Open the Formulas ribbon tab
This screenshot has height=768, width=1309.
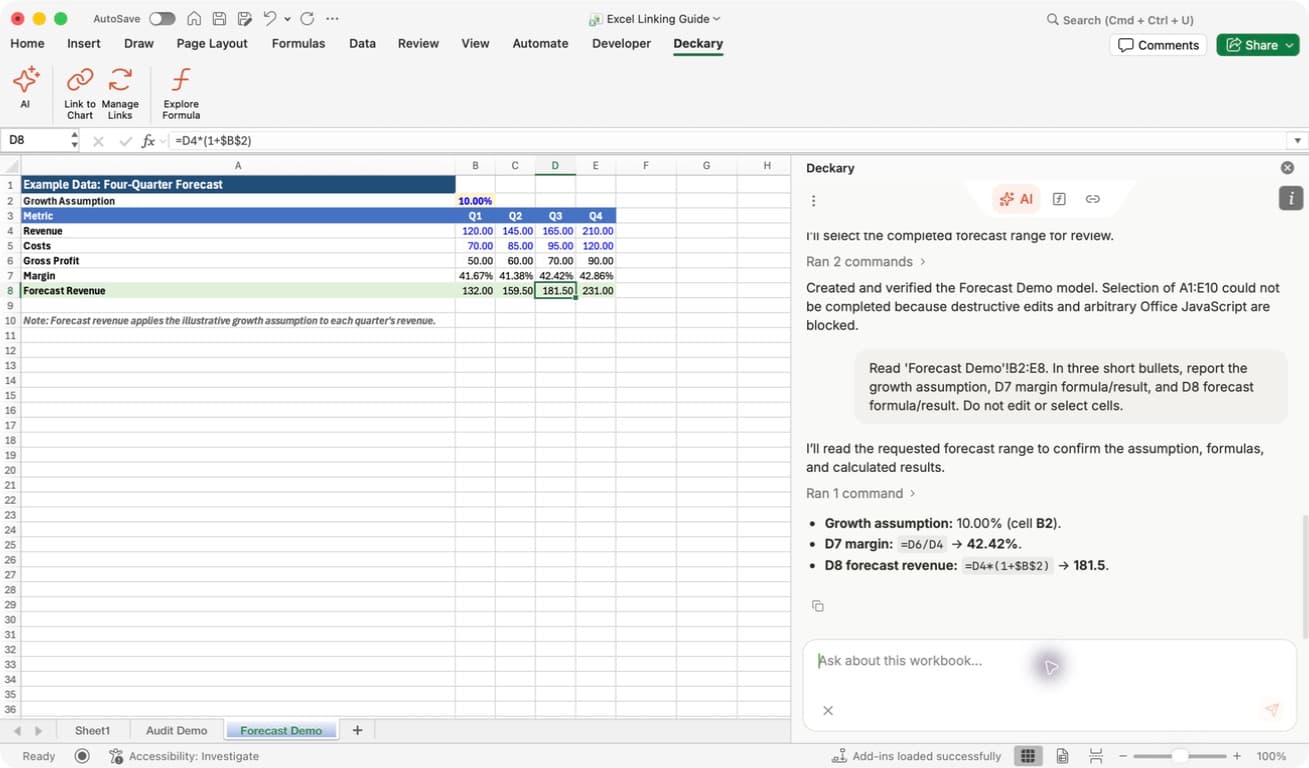point(298,44)
